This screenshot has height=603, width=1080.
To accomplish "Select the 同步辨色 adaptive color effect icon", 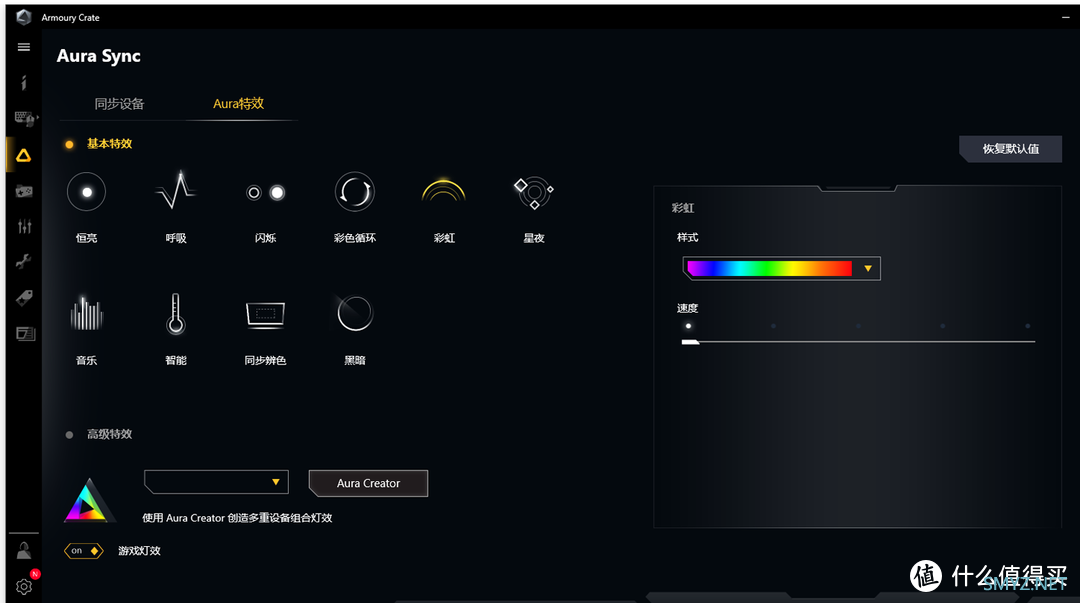I will [265, 314].
